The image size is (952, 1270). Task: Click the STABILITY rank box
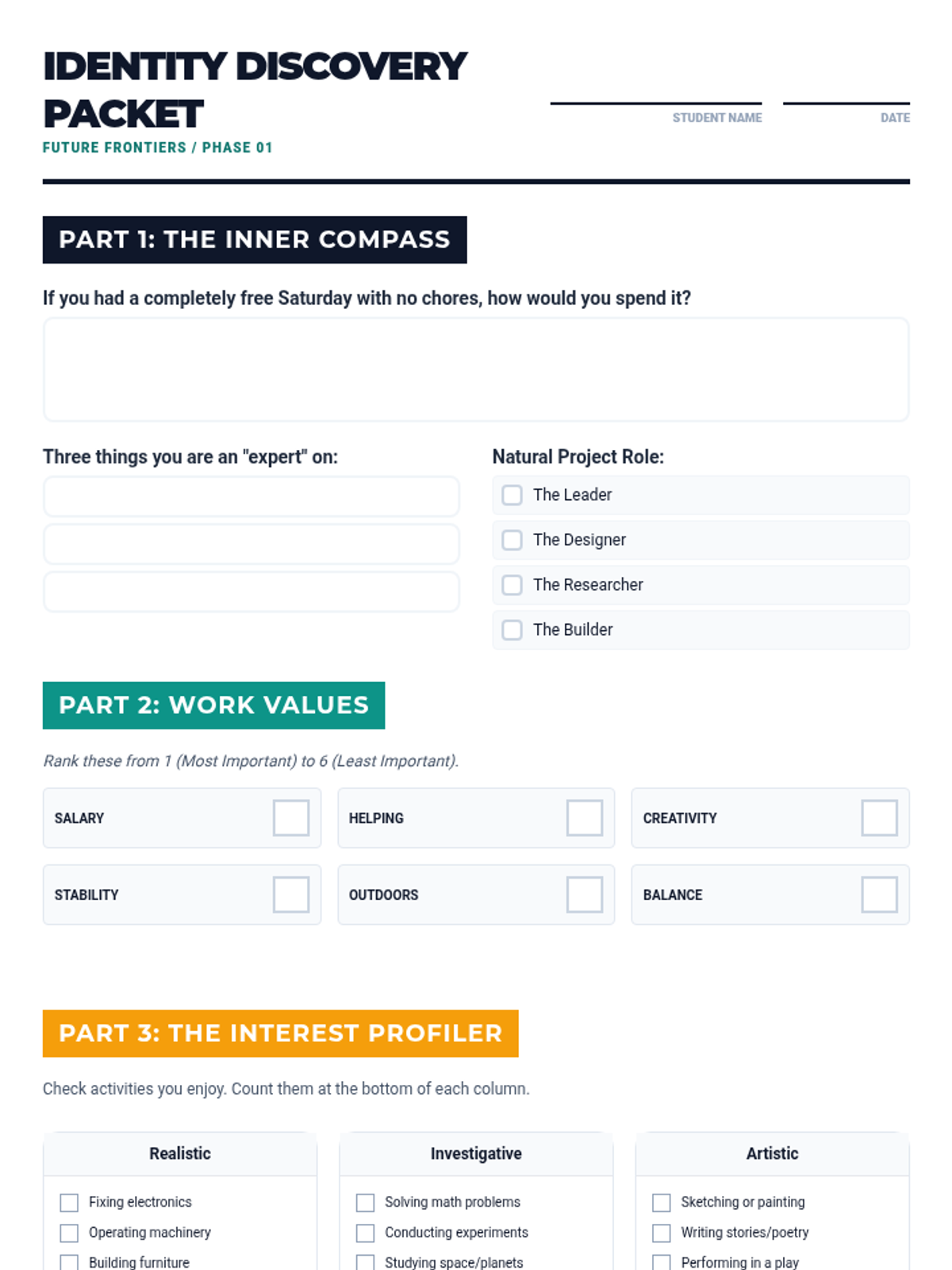pyautogui.click(x=291, y=895)
